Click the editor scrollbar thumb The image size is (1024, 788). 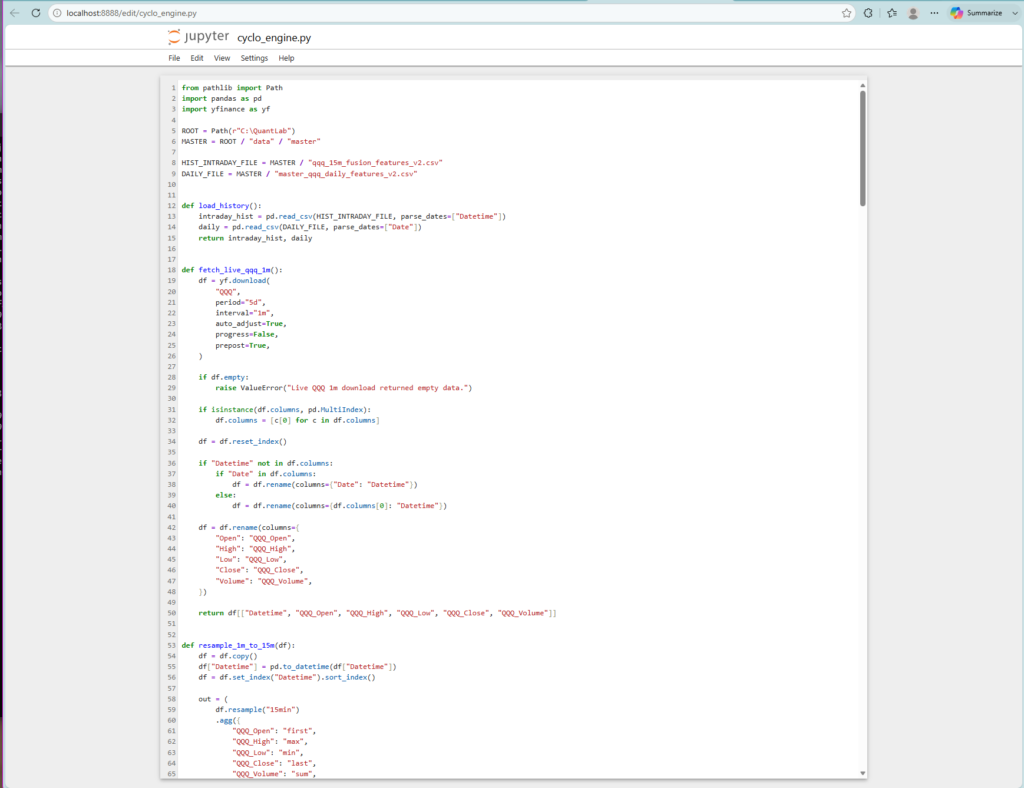coord(862,148)
